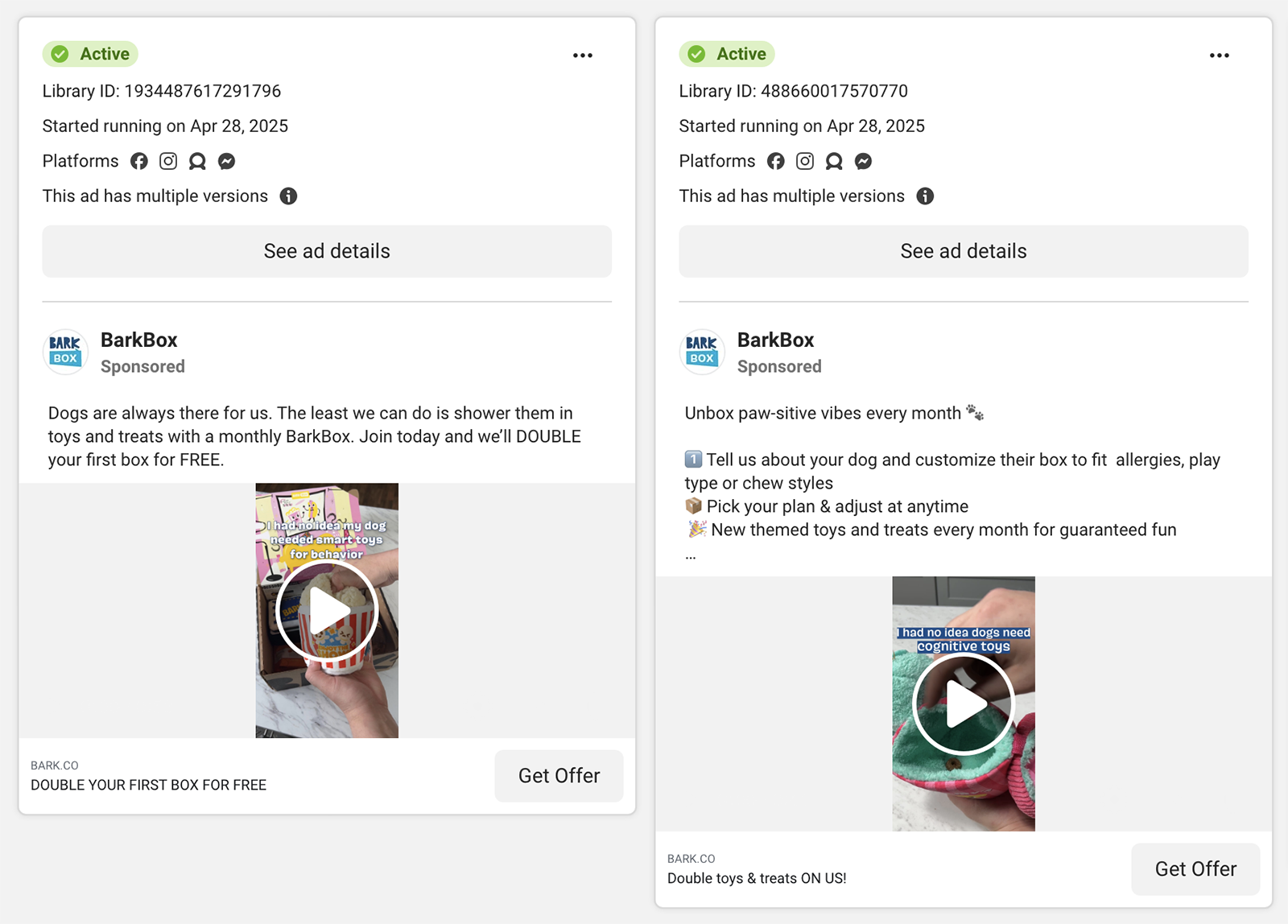This screenshot has width=1288, height=924.
Task: Play the cognitive toys video
Action: [964, 704]
